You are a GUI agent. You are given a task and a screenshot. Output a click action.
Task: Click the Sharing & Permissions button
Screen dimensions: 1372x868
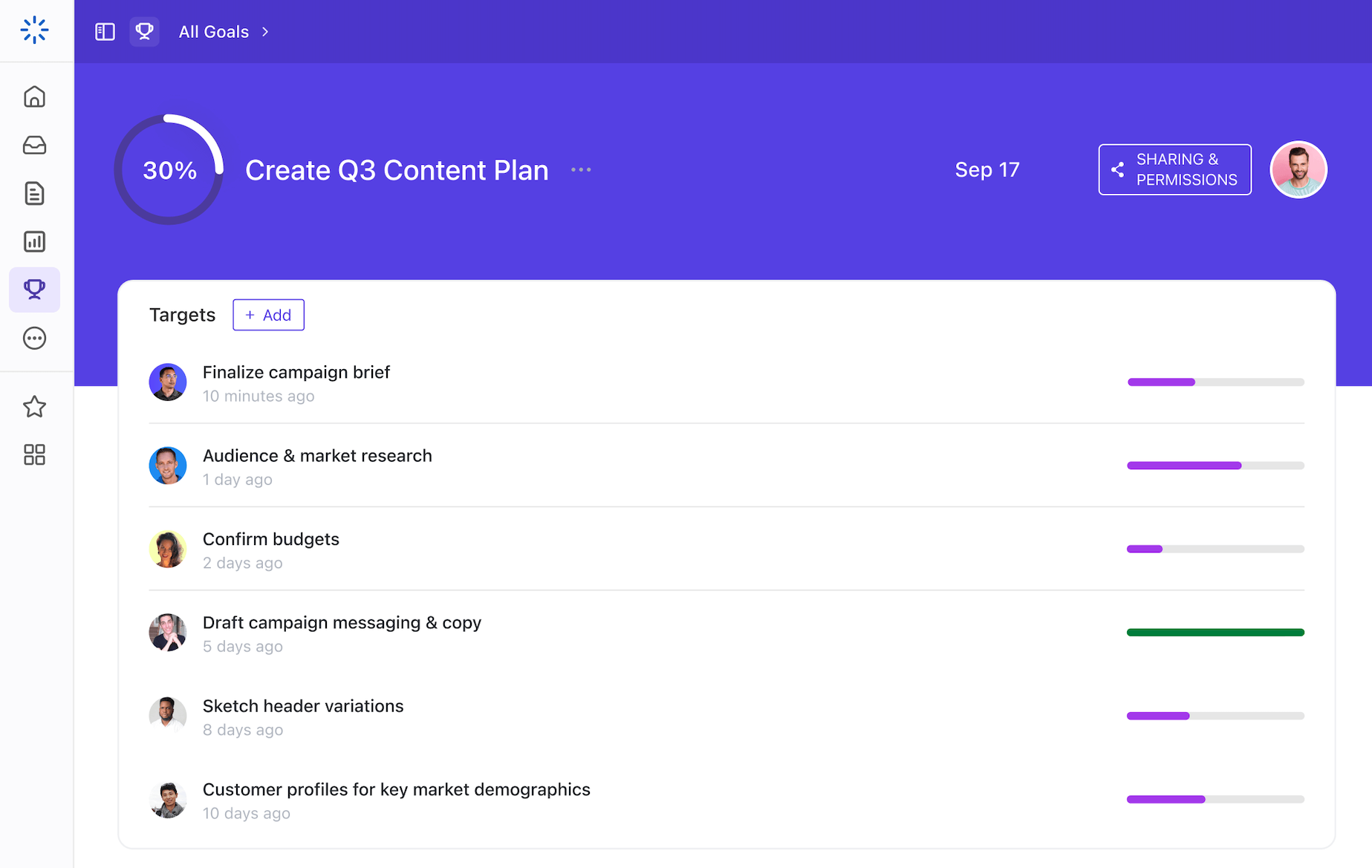1174,169
